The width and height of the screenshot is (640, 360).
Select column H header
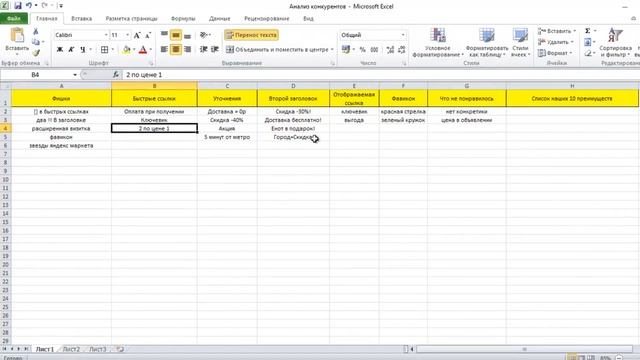coord(572,86)
